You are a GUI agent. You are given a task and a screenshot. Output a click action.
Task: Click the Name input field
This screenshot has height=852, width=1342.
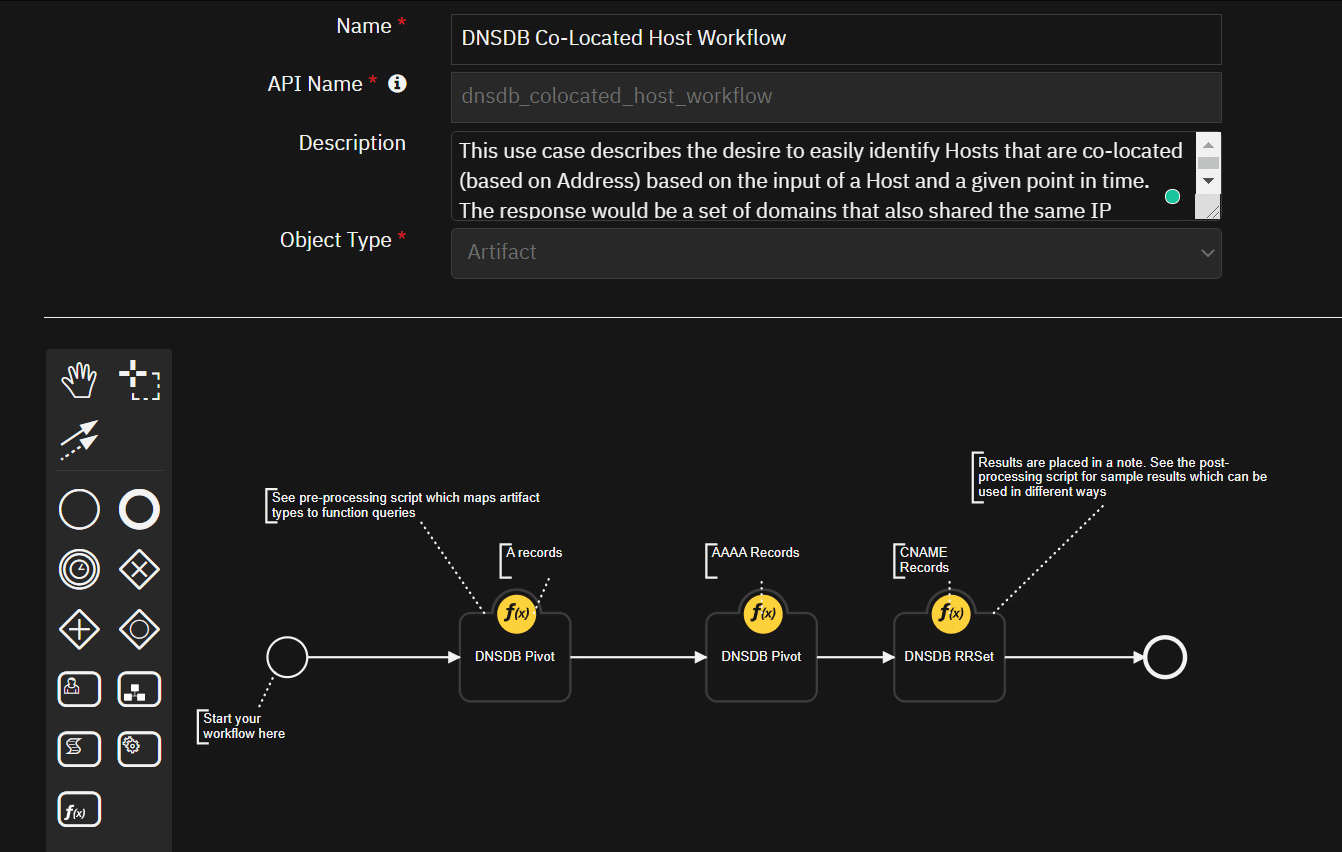point(836,39)
